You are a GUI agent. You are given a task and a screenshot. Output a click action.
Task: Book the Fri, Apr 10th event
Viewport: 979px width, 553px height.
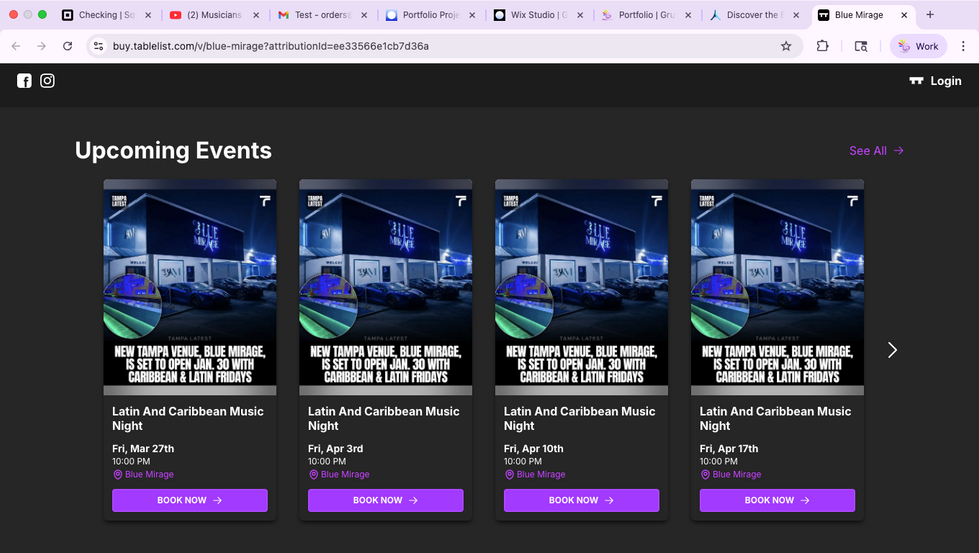581,500
